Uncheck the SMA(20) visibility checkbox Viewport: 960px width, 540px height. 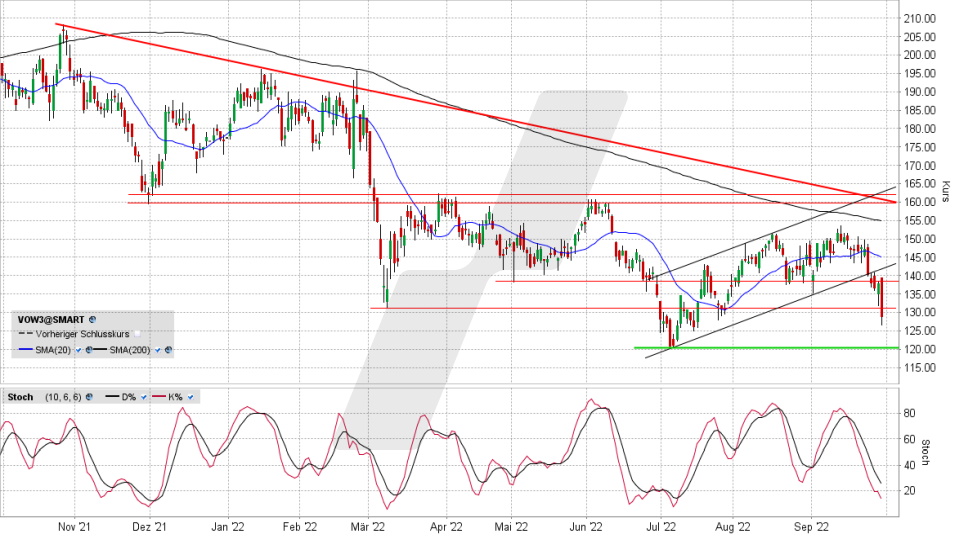[78, 350]
